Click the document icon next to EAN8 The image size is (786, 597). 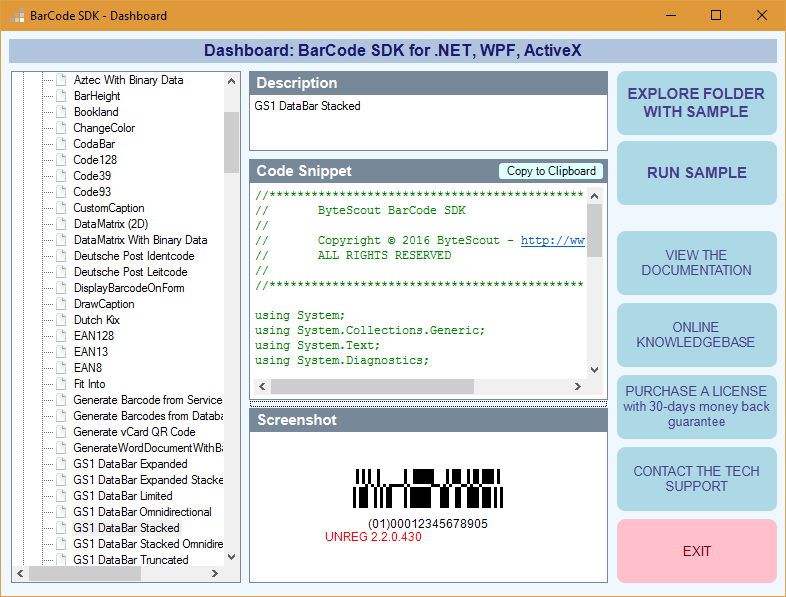[61, 368]
